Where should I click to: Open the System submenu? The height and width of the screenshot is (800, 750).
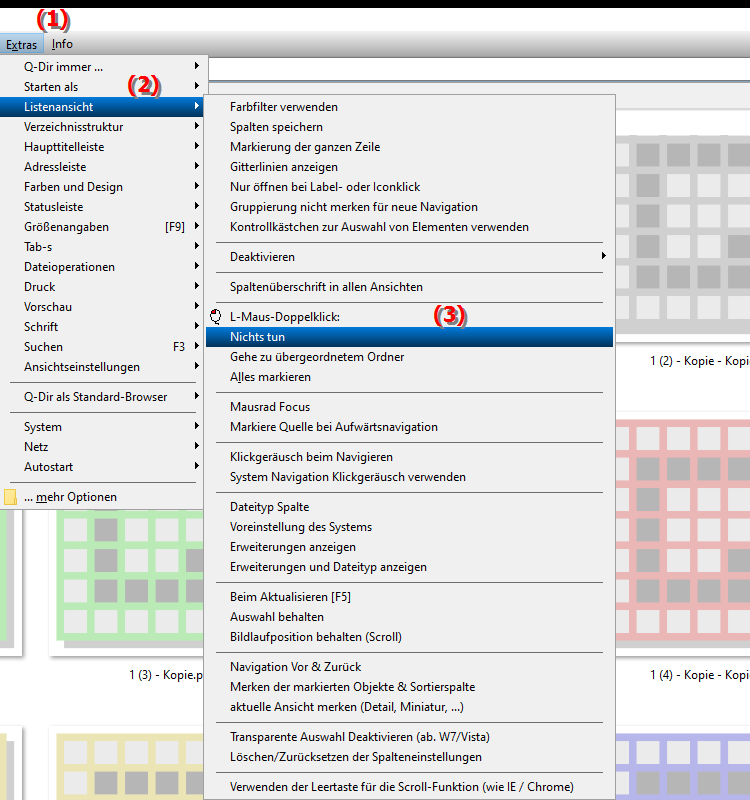pyautogui.click(x=102, y=427)
